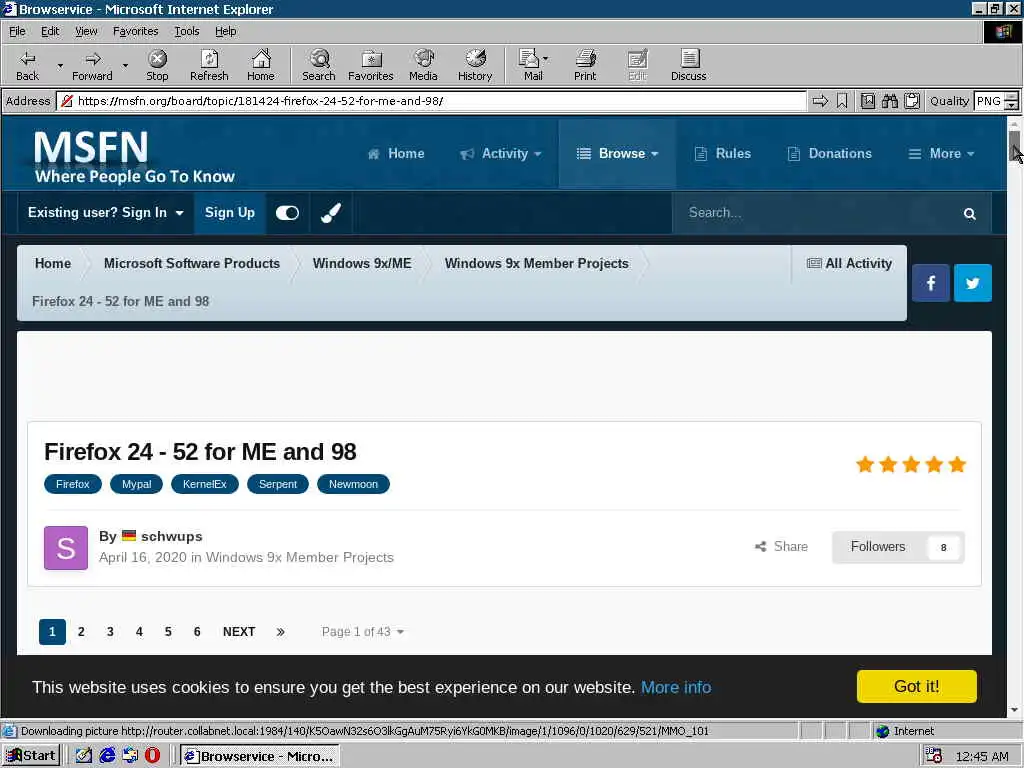Click the Back toolbar button
Image resolution: width=1024 pixels, height=768 pixels.
tap(27, 65)
